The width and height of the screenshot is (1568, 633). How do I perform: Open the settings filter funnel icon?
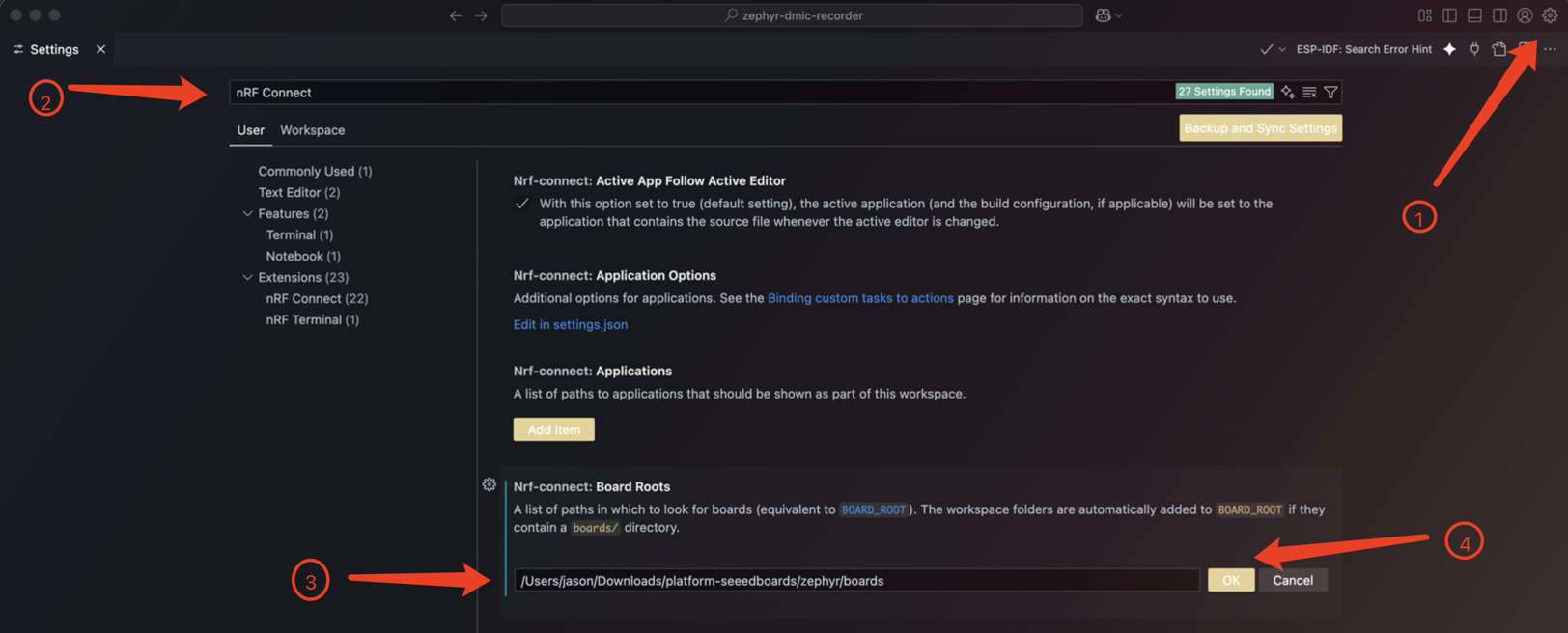(1330, 92)
